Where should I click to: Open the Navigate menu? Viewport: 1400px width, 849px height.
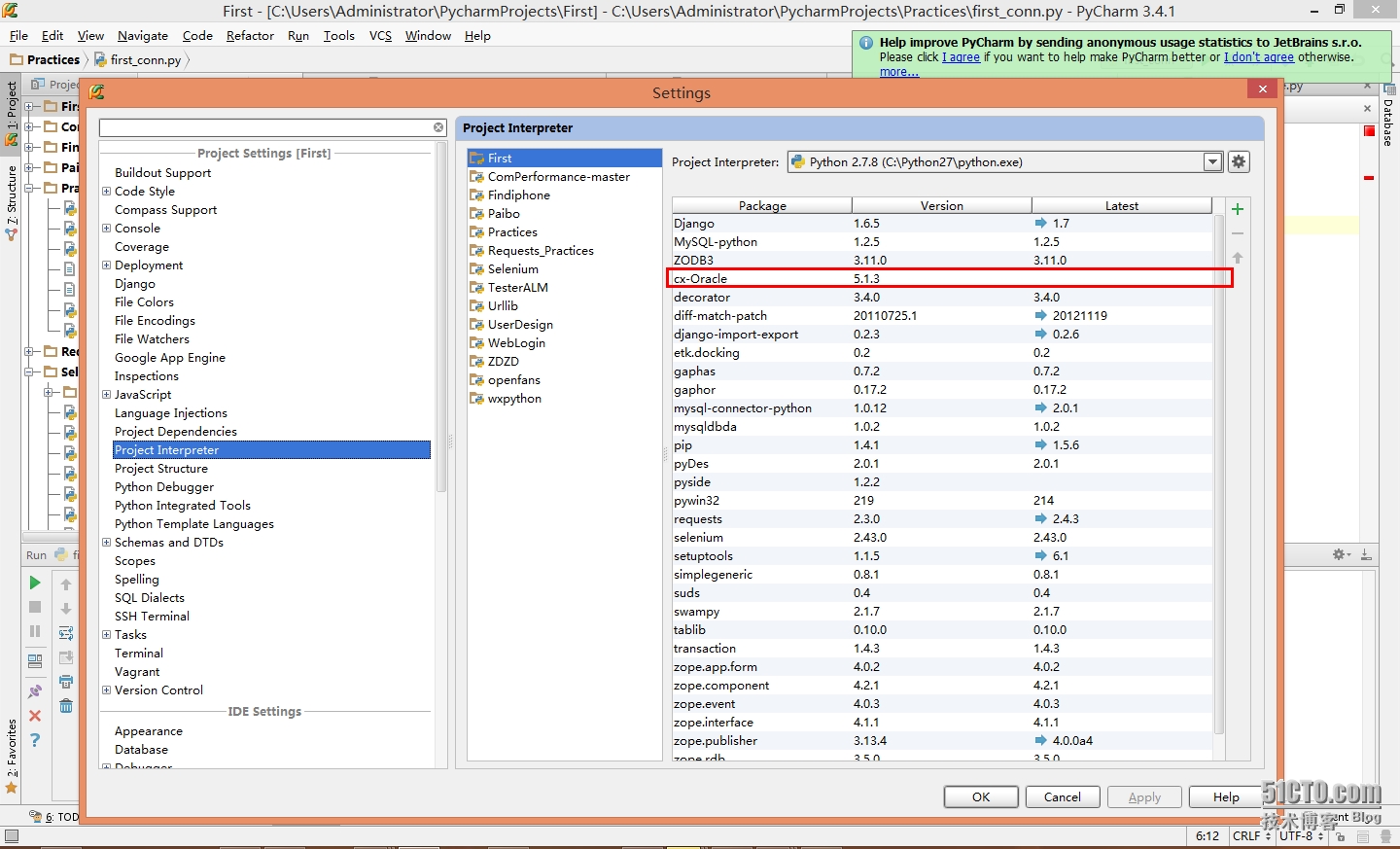click(x=143, y=36)
